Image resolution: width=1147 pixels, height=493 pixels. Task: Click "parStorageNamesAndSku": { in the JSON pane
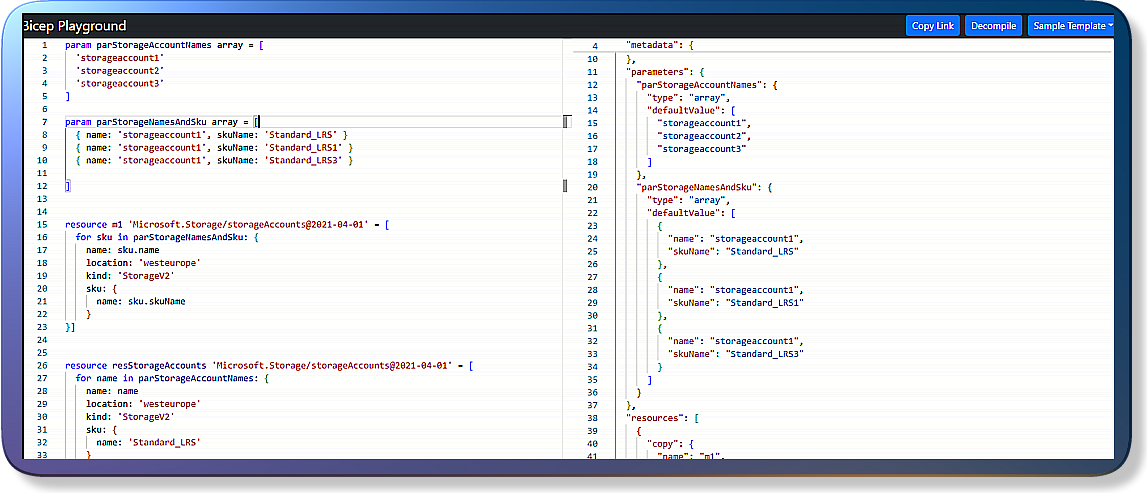coord(705,187)
